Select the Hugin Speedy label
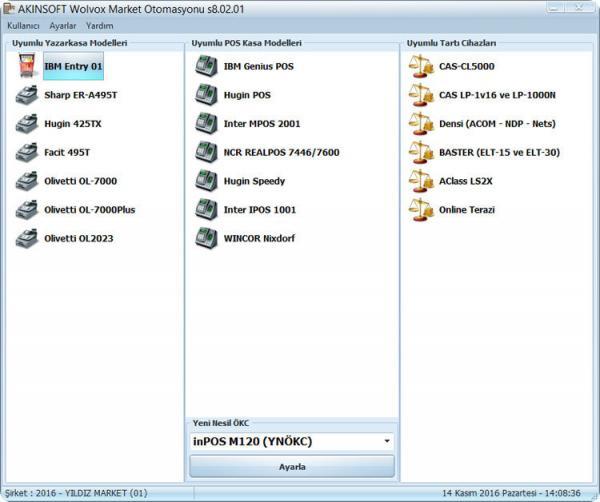600x502 pixels. [x=254, y=181]
